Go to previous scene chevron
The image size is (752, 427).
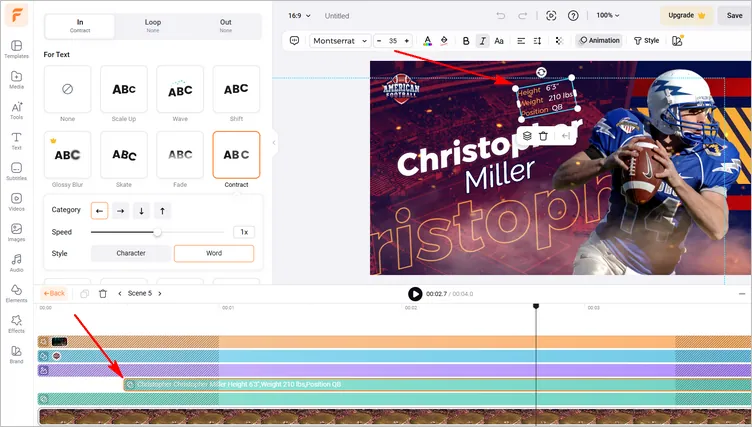[120, 294]
